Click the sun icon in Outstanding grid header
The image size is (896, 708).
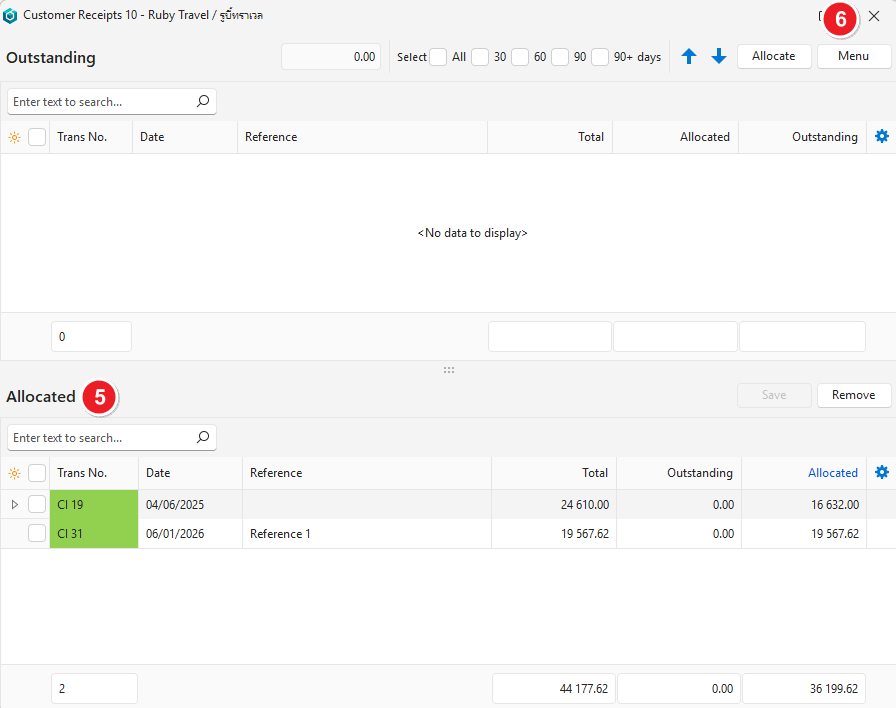[14, 138]
